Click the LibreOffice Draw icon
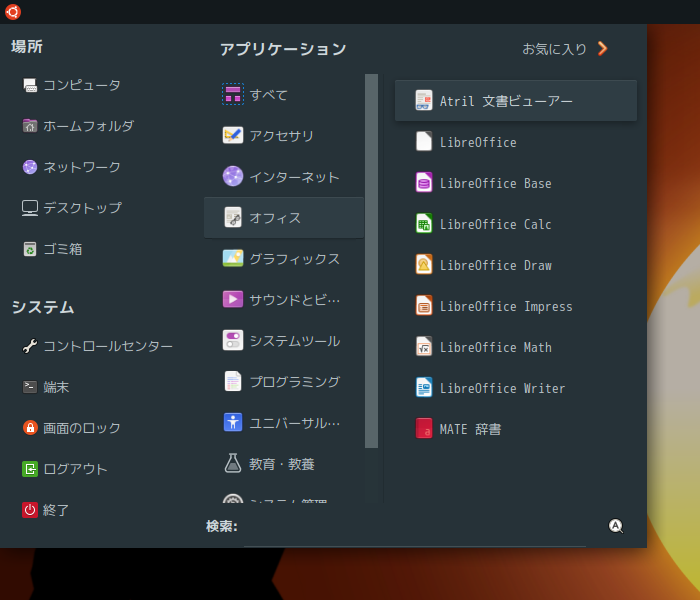The image size is (700, 600). pyautogui.click(x=424, y=264)
